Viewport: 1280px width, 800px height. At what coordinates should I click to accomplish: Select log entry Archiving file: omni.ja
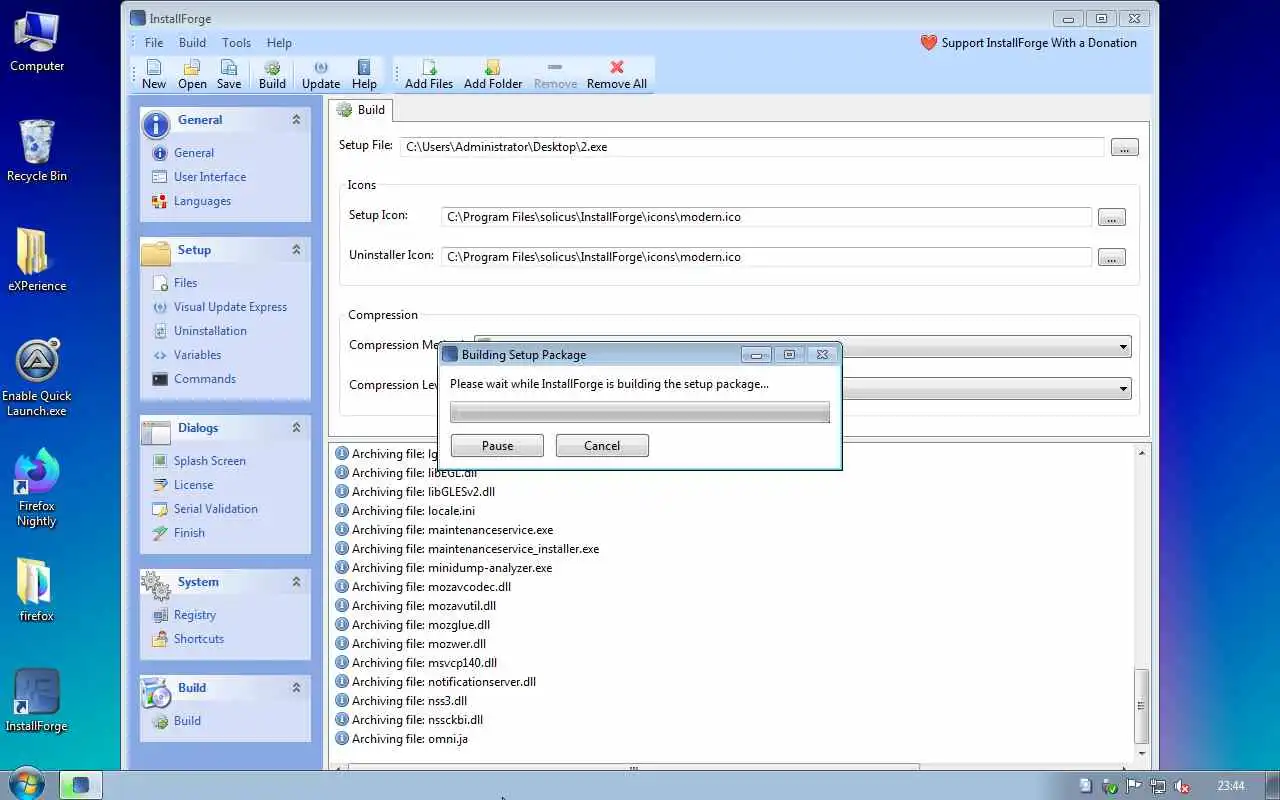[402, 739]
